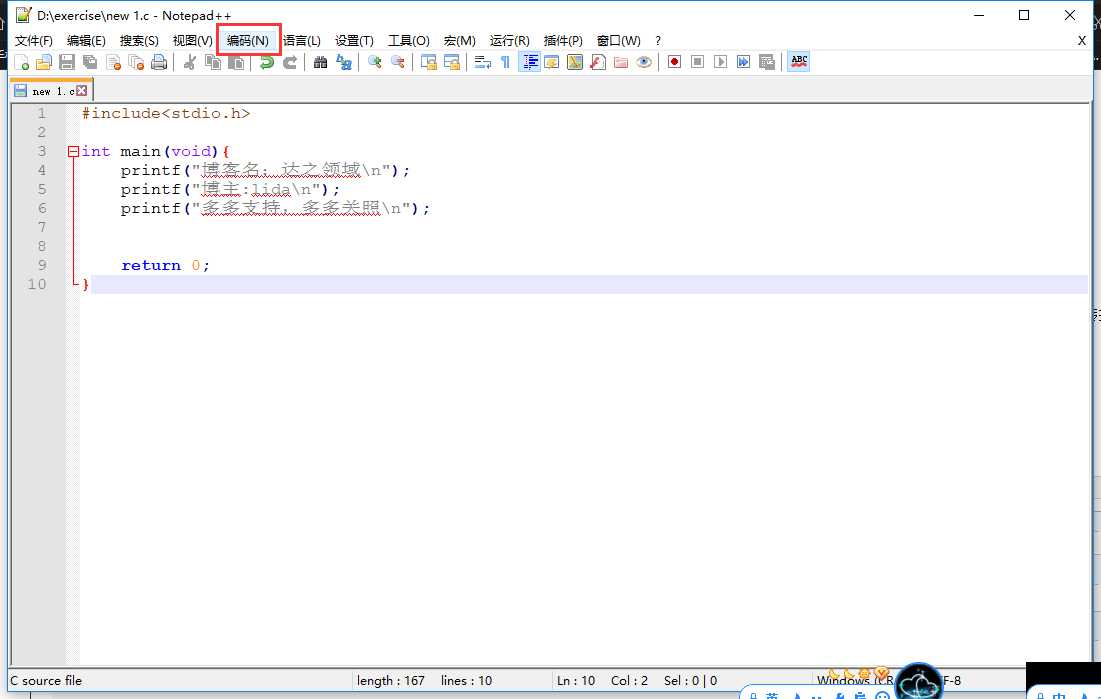
Task: Open the Replace toolbar icon
Action: point(343,63)
